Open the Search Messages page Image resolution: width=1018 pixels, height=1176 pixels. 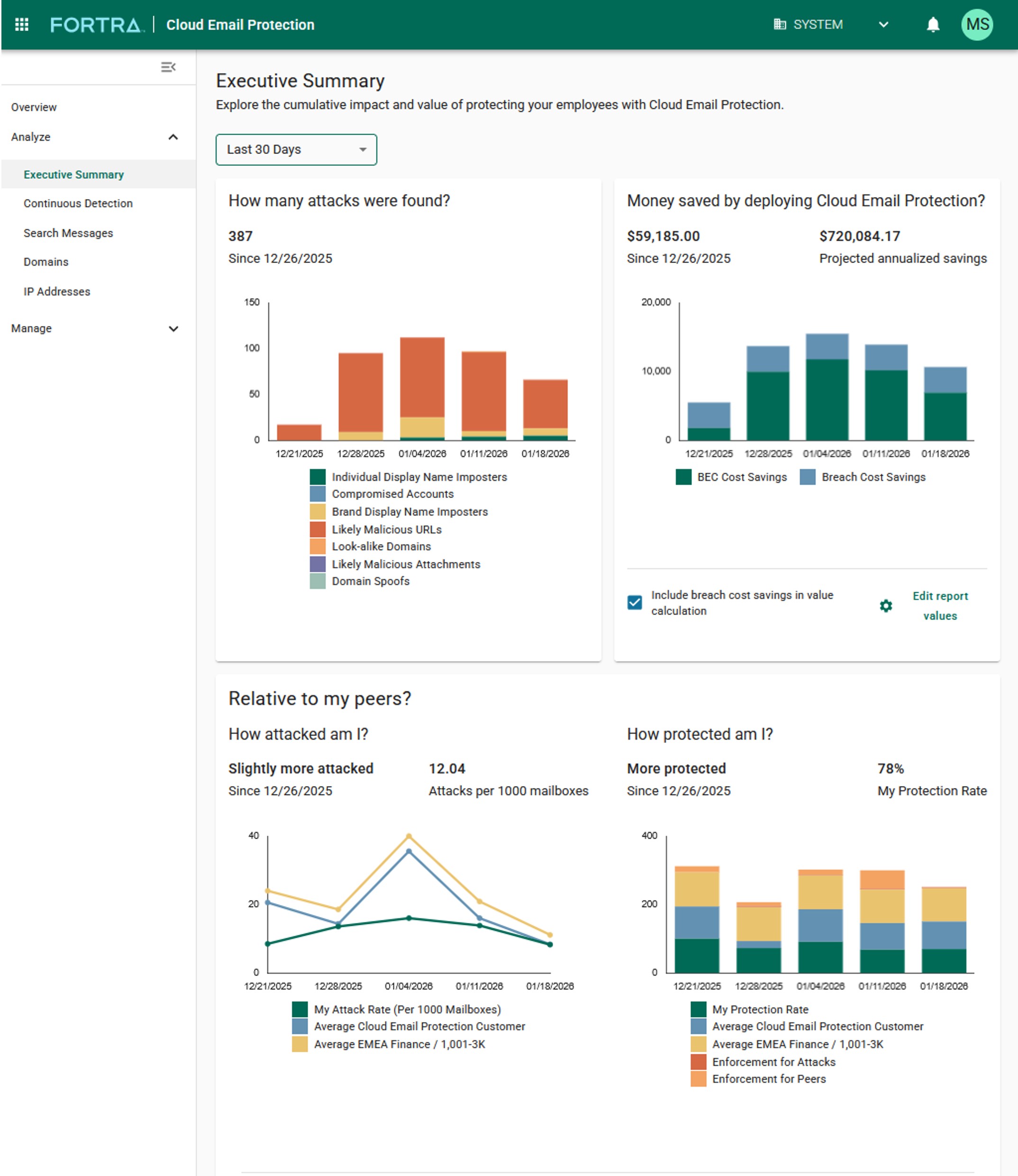(68, 233)
